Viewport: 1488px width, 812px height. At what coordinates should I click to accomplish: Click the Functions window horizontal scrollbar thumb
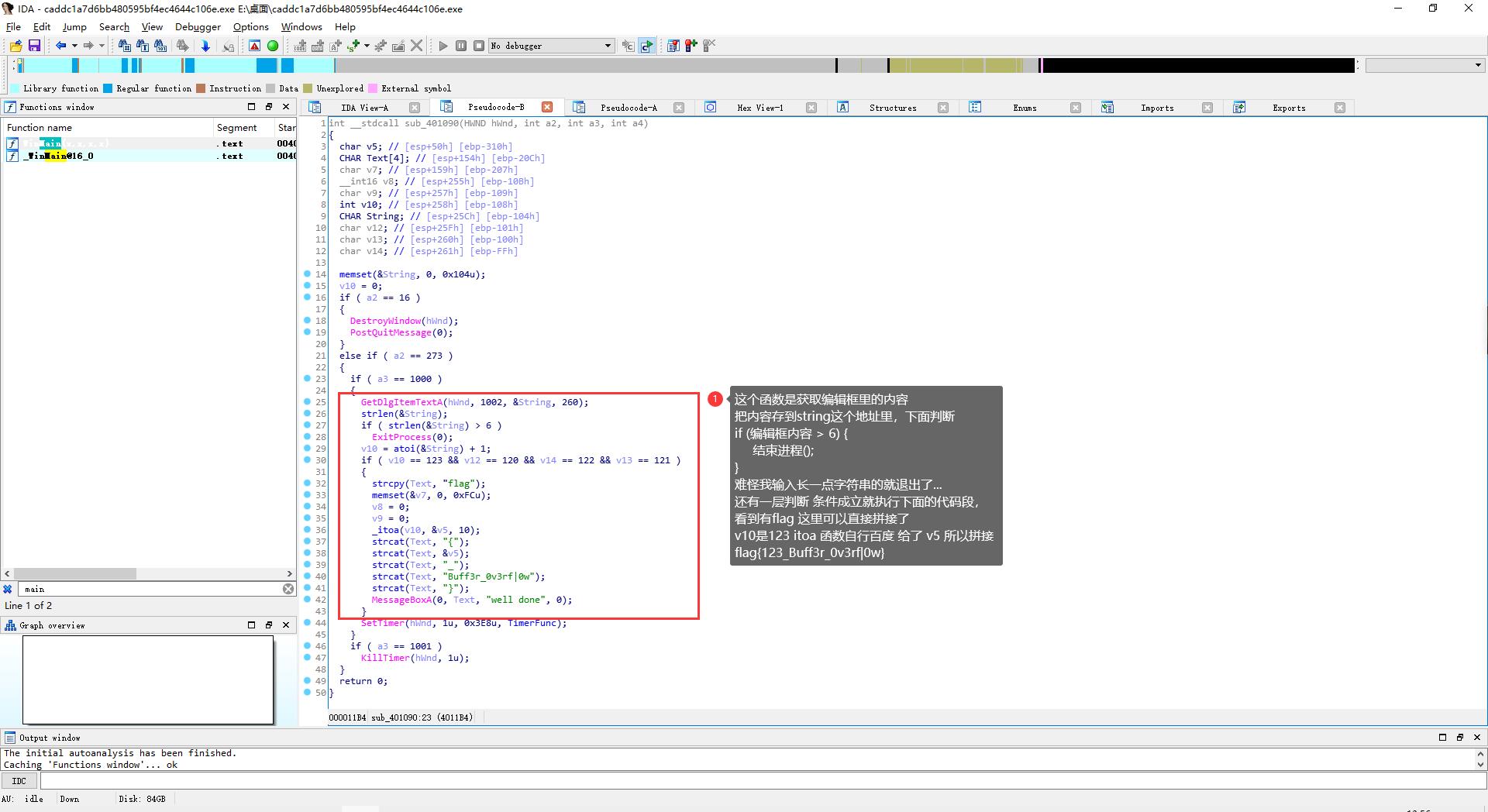pos(75,573)
